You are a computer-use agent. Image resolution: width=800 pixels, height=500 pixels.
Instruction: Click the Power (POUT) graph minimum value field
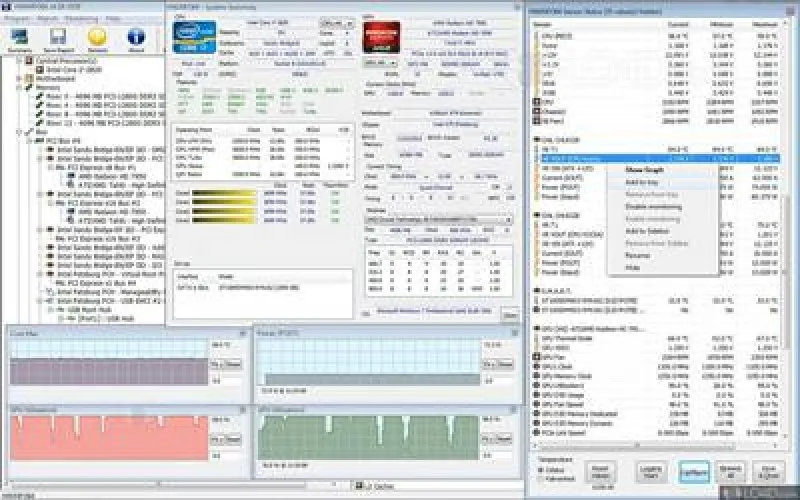tap(497, 381)
